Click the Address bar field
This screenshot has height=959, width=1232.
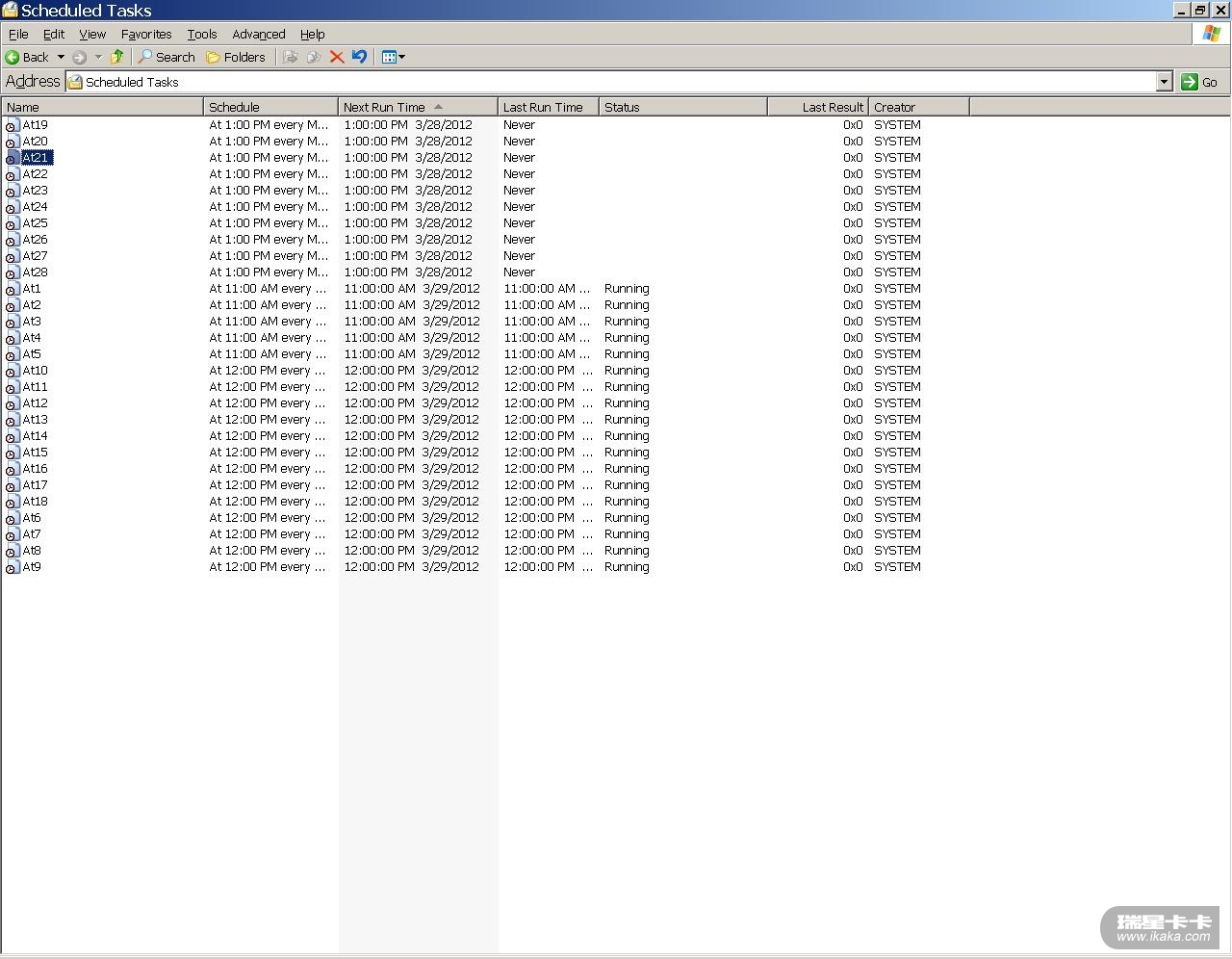pyautogui.click(x=611, y=82)
